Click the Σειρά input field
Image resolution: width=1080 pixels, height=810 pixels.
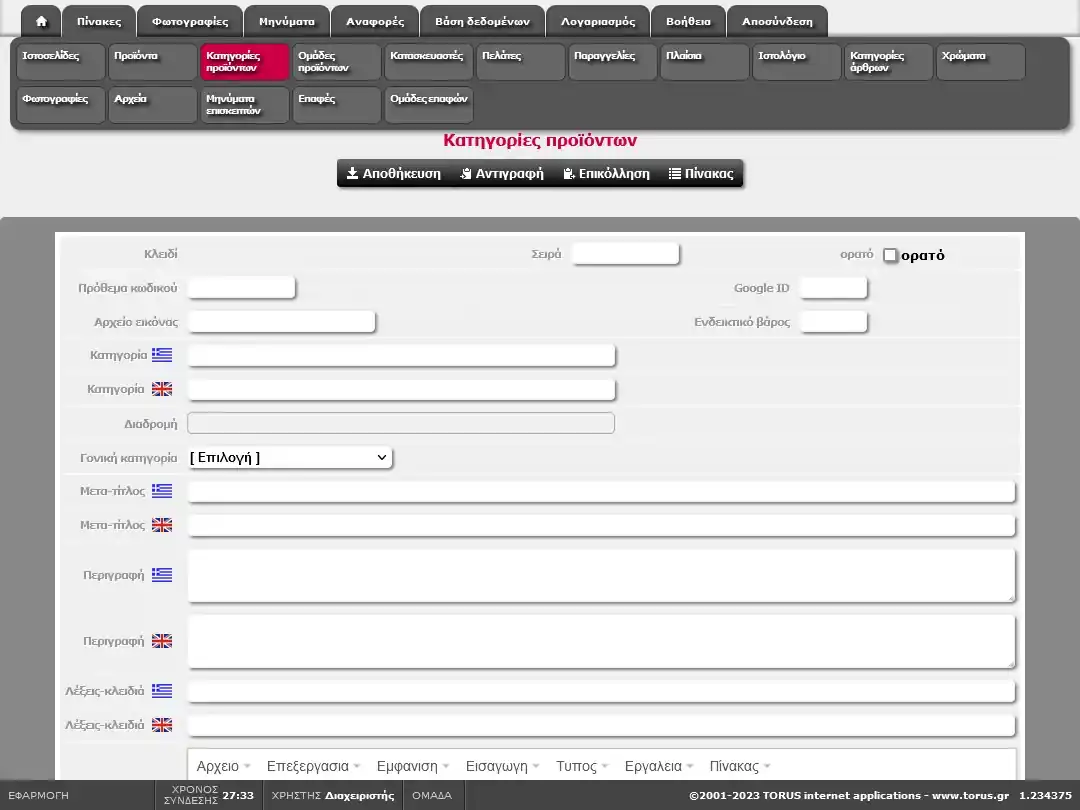coord(626,254)
